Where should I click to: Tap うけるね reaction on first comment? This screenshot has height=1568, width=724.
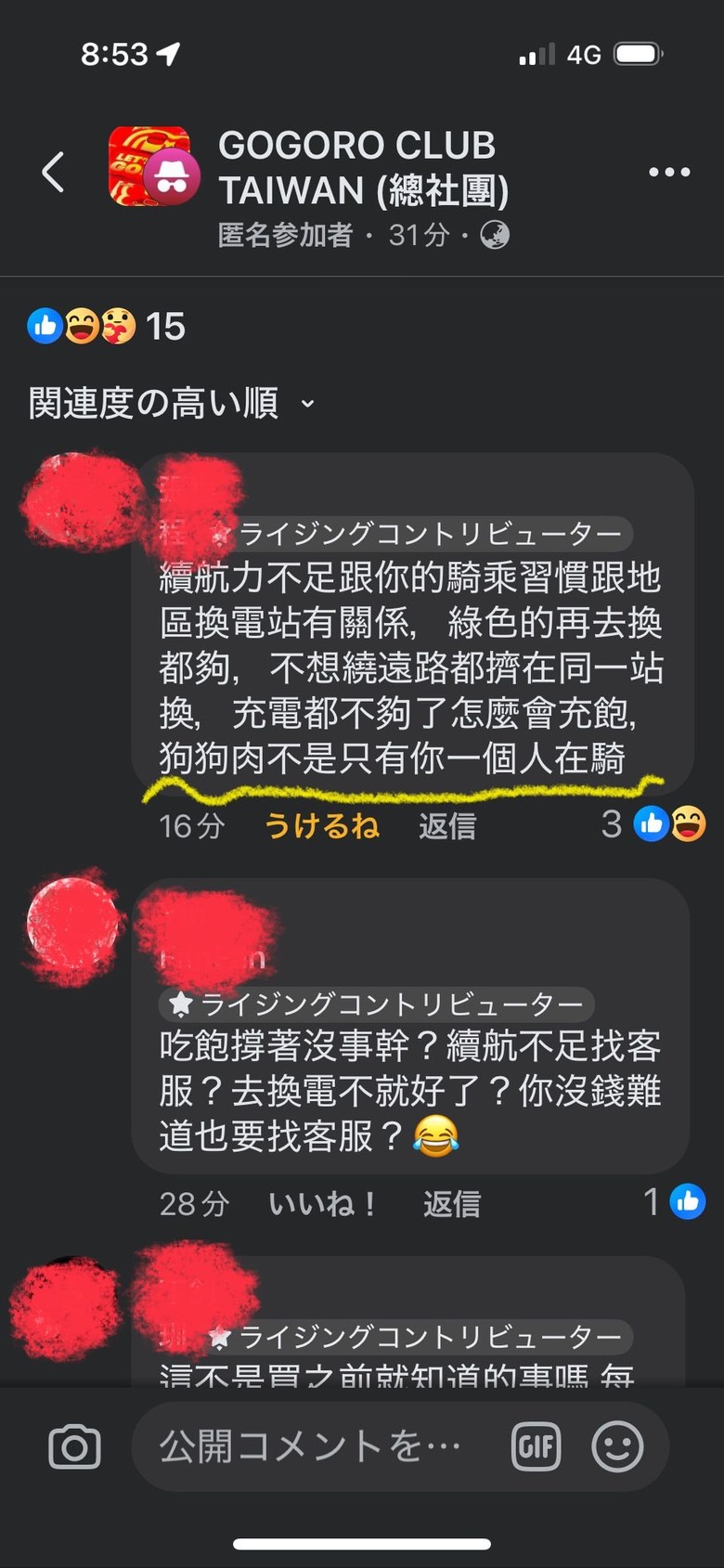click(322, 825)
